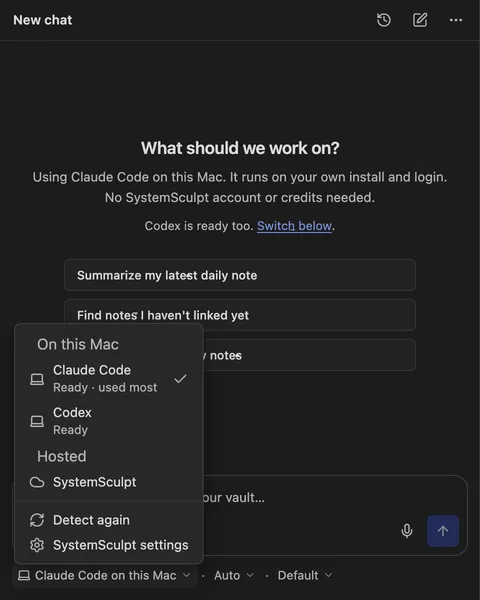This screenshot has height=600, width=480.
Task: Click cloud icon beside SystemSculpt entry
Action: point(37,482)
